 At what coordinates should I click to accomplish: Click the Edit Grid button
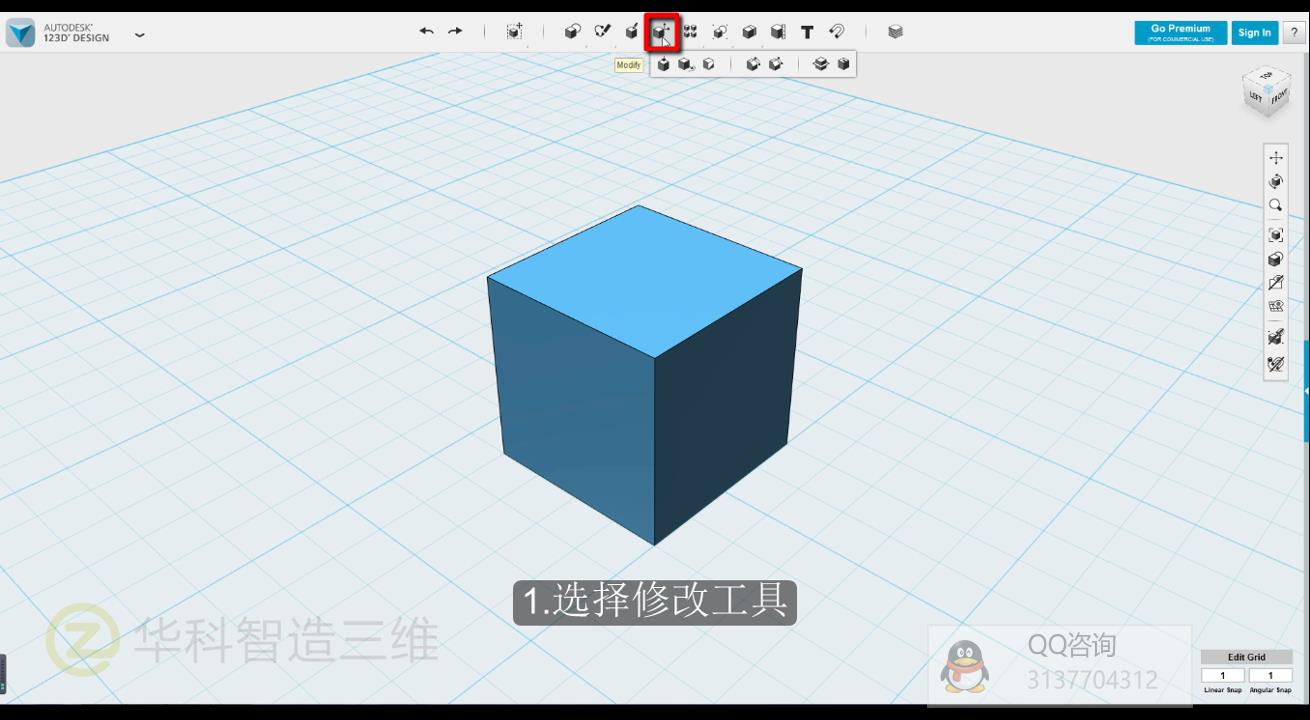pyautogui.click(x=1246, y=657)
